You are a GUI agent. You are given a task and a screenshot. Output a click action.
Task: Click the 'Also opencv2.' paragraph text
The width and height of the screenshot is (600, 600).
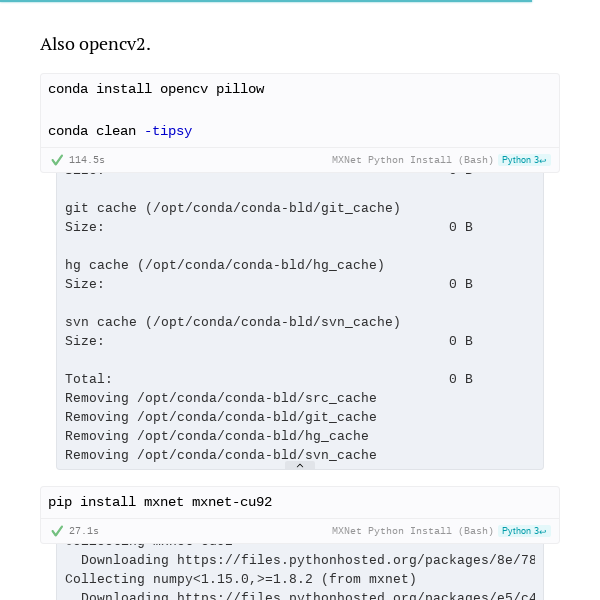click(x=95, y=44)
